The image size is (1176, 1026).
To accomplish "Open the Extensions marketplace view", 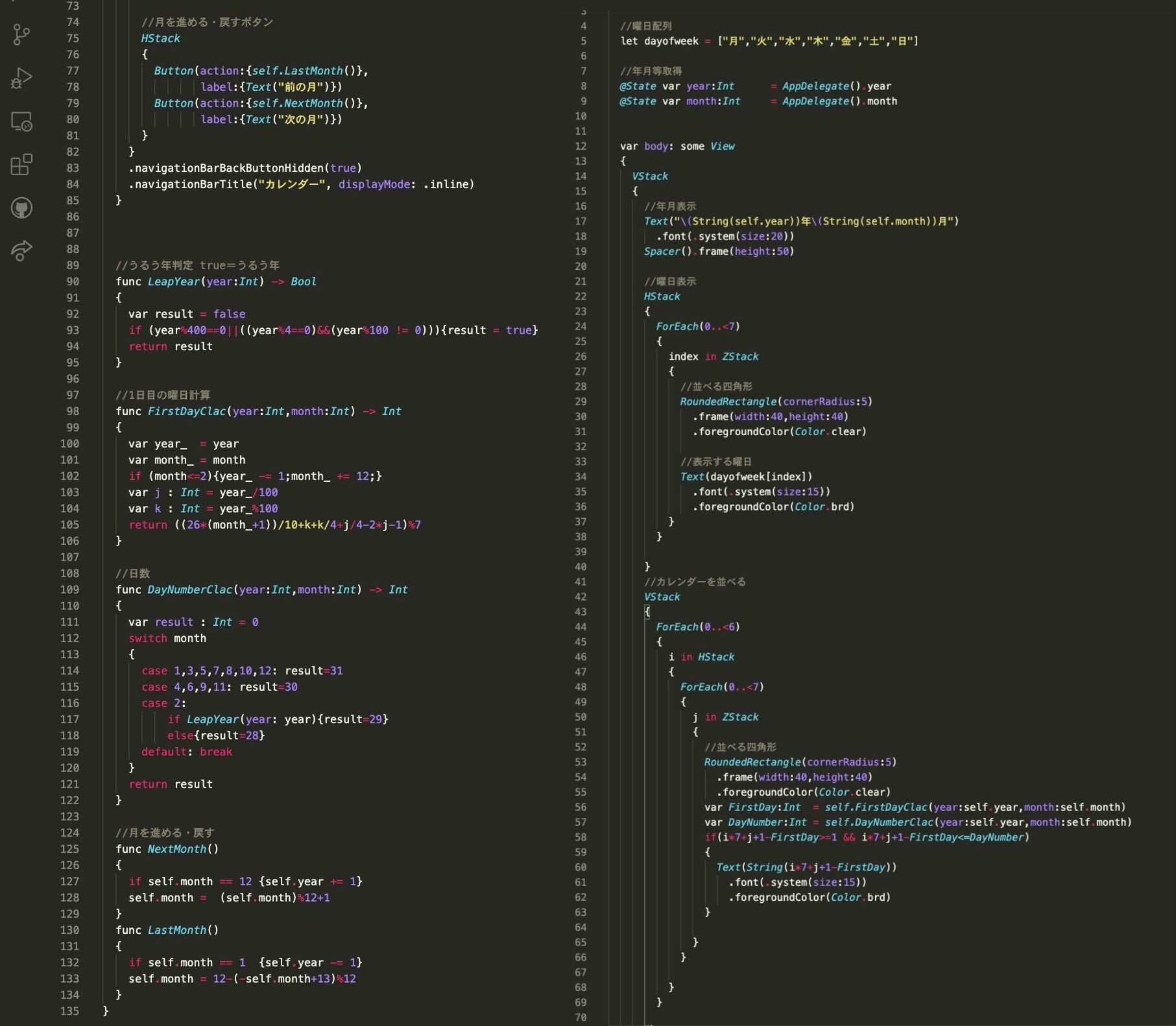I will [21, 165].
